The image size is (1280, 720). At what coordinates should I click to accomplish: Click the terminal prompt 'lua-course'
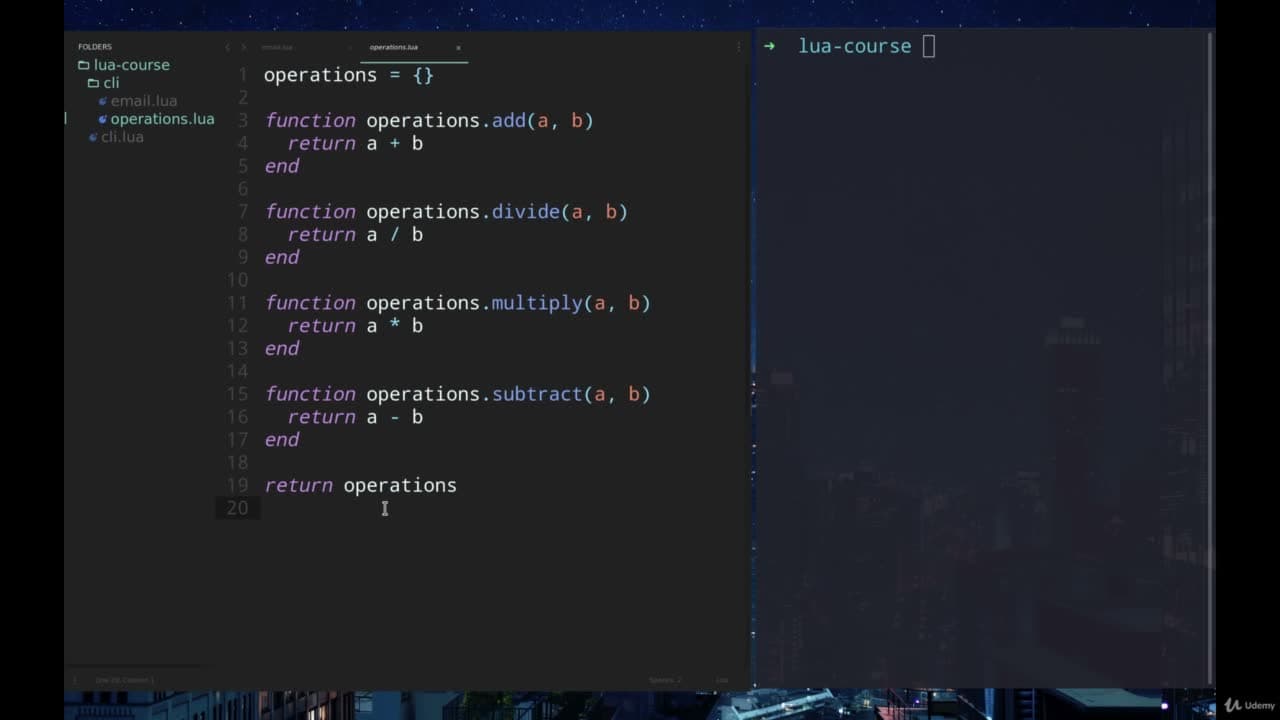854,46
